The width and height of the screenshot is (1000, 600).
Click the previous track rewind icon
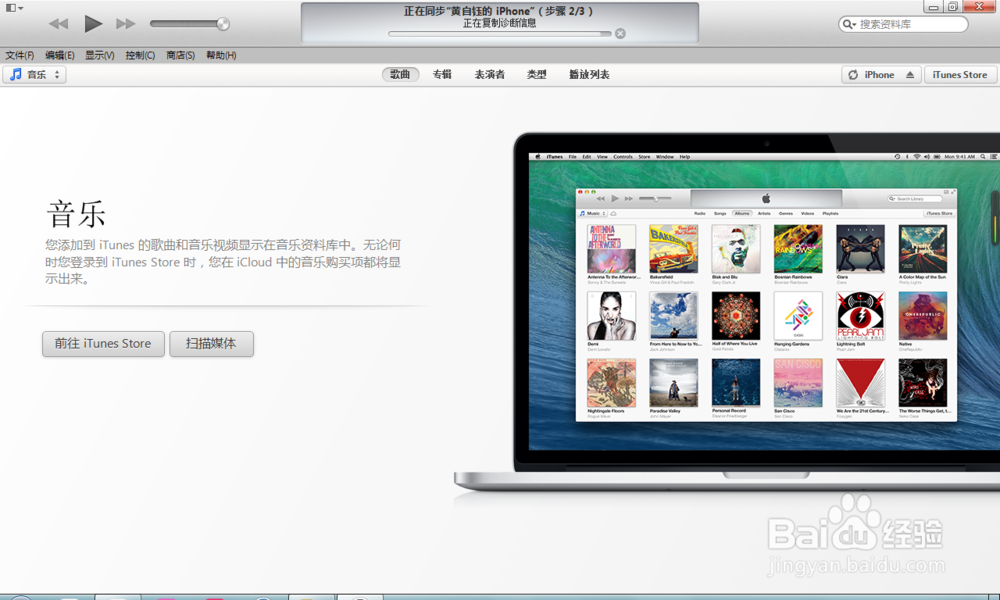[59, 24]
